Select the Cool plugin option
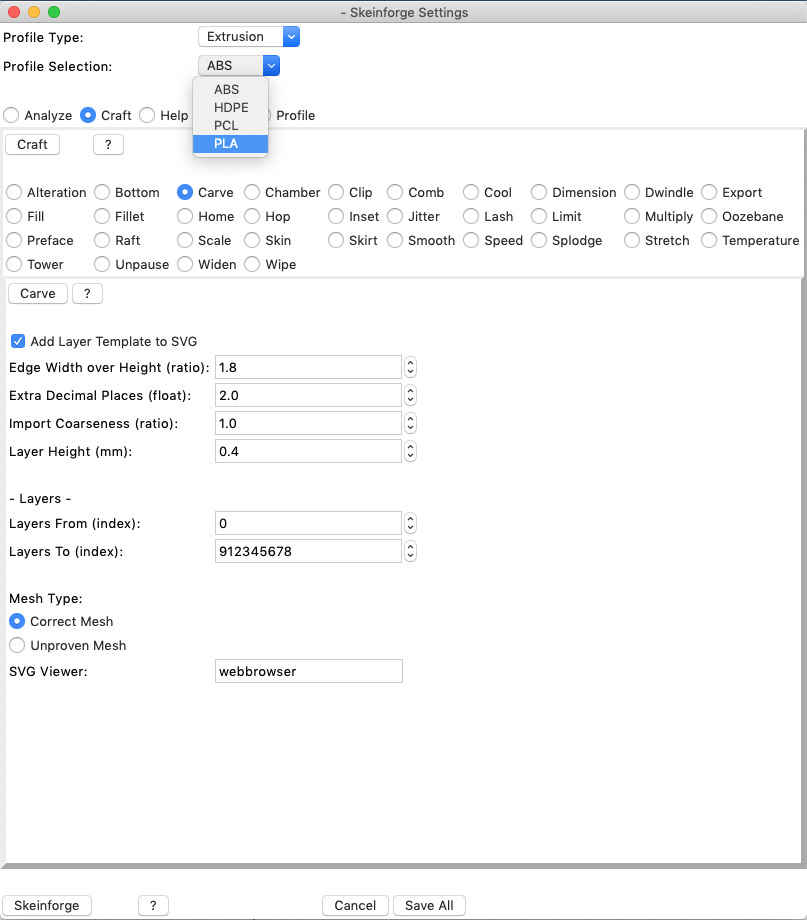Image resolution: width=807 pixels, height=920 pixels. (x=471, y=192)
